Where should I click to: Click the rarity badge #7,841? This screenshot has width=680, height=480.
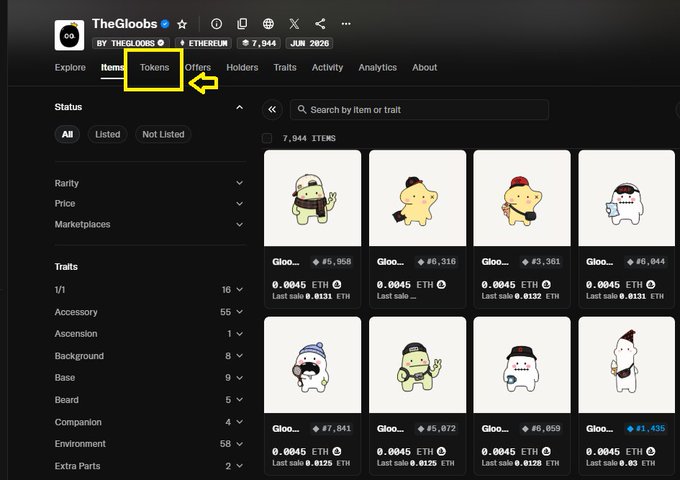coord(332,429)
